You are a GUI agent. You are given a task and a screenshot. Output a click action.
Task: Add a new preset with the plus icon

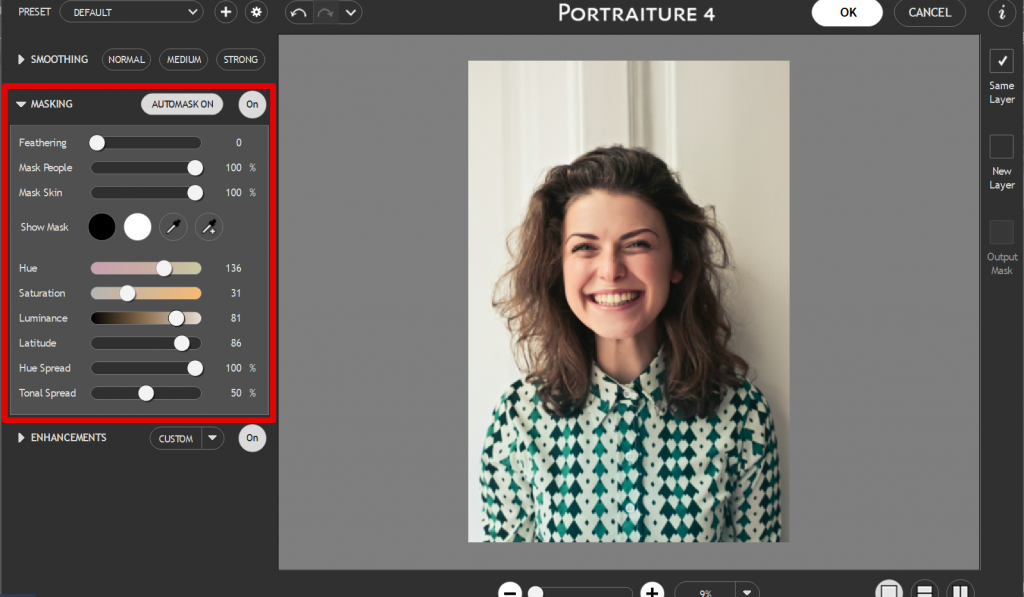(225, 13)
